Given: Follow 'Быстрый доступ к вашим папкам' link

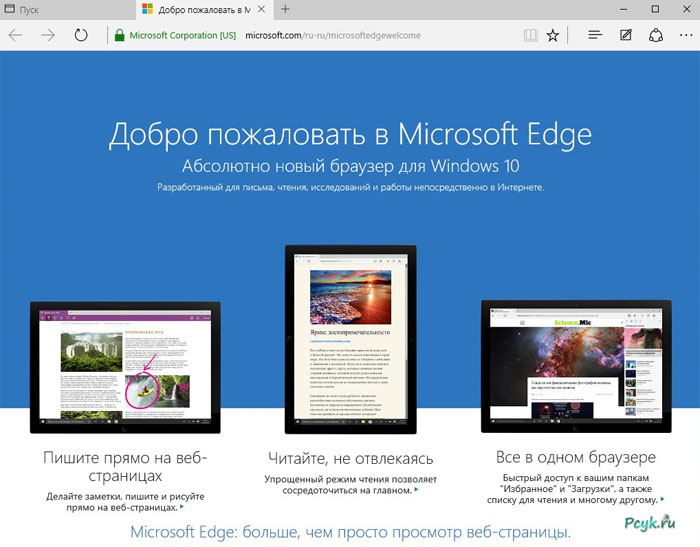Looking at the screenshot, I should pos(576,489).
